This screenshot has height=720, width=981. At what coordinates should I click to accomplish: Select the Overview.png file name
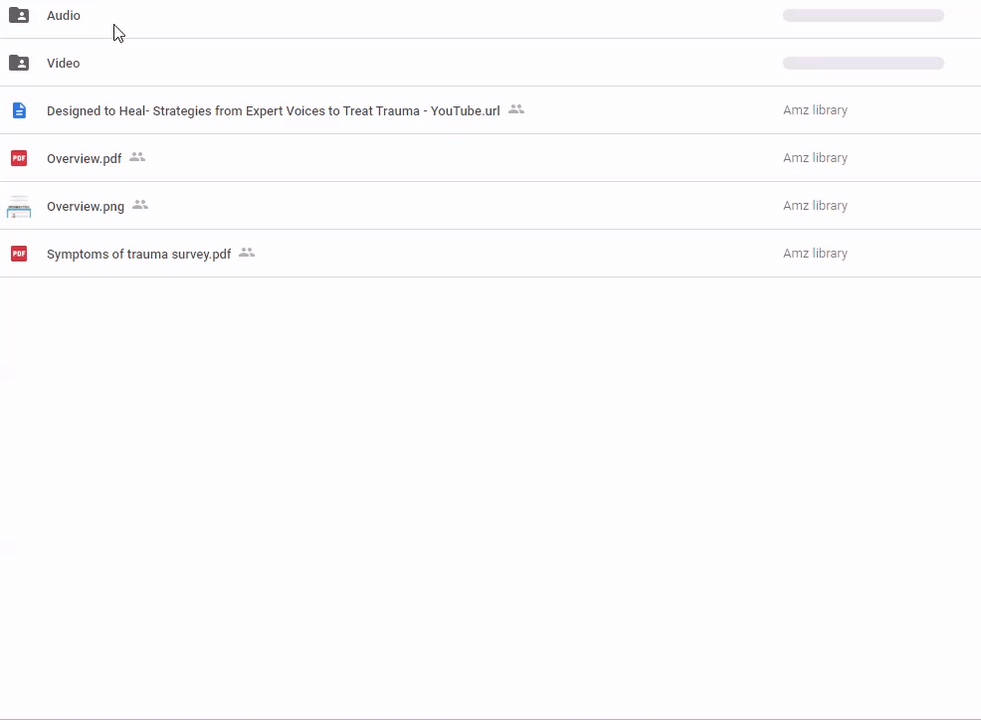click(85, 206)
